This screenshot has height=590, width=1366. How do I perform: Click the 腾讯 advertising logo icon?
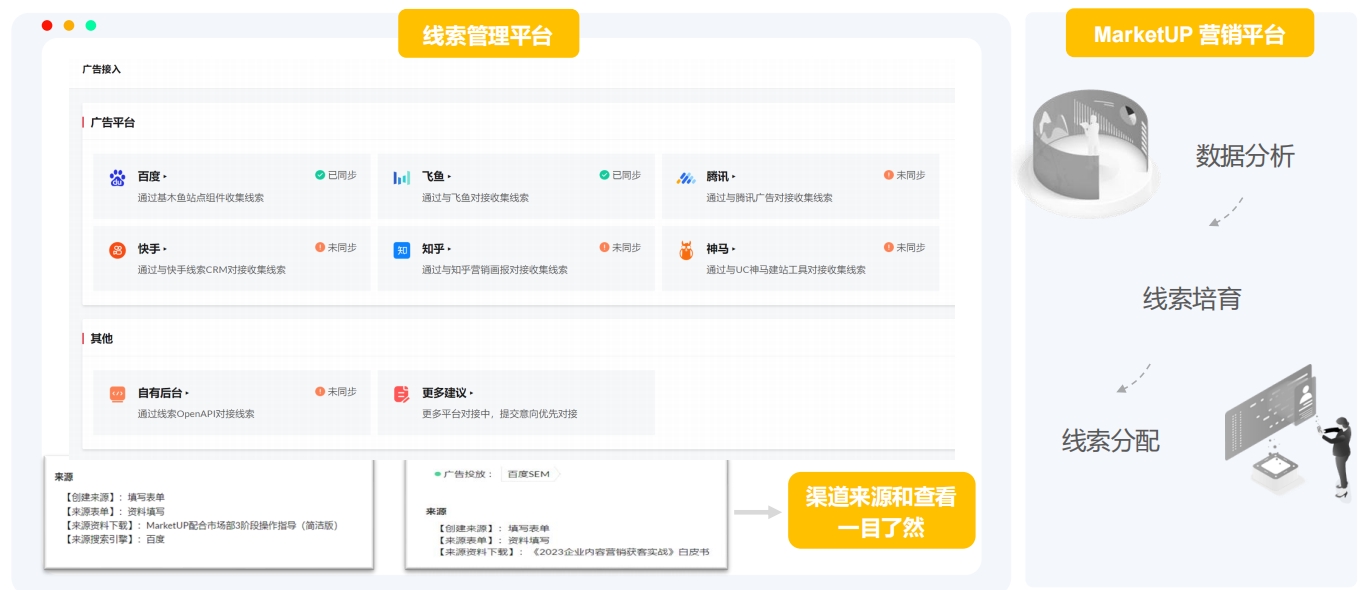click(686, 178)
